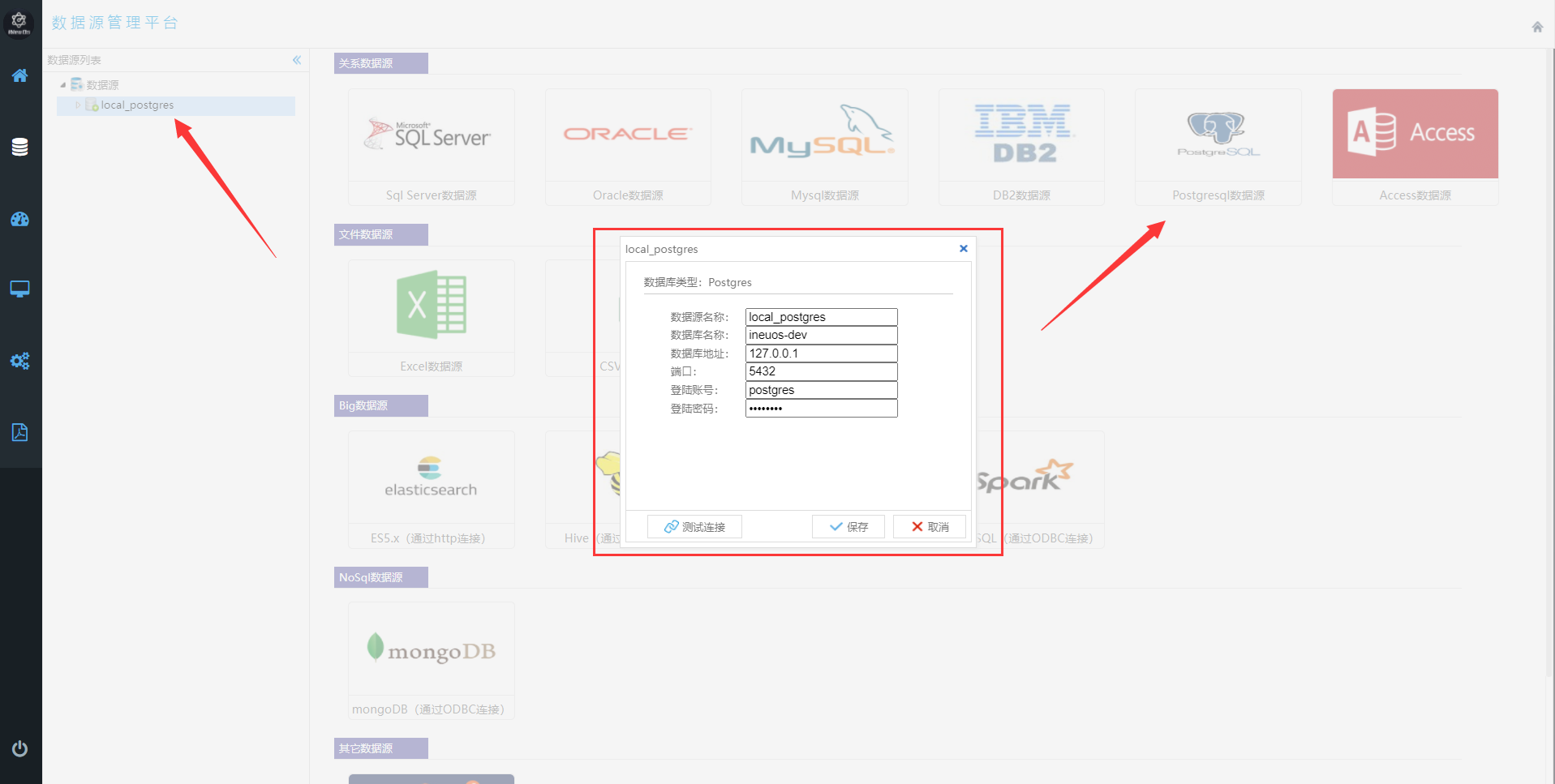1555x784 pixels.
Task: Click the power logout icon
Action: click(x=20, y=748)
